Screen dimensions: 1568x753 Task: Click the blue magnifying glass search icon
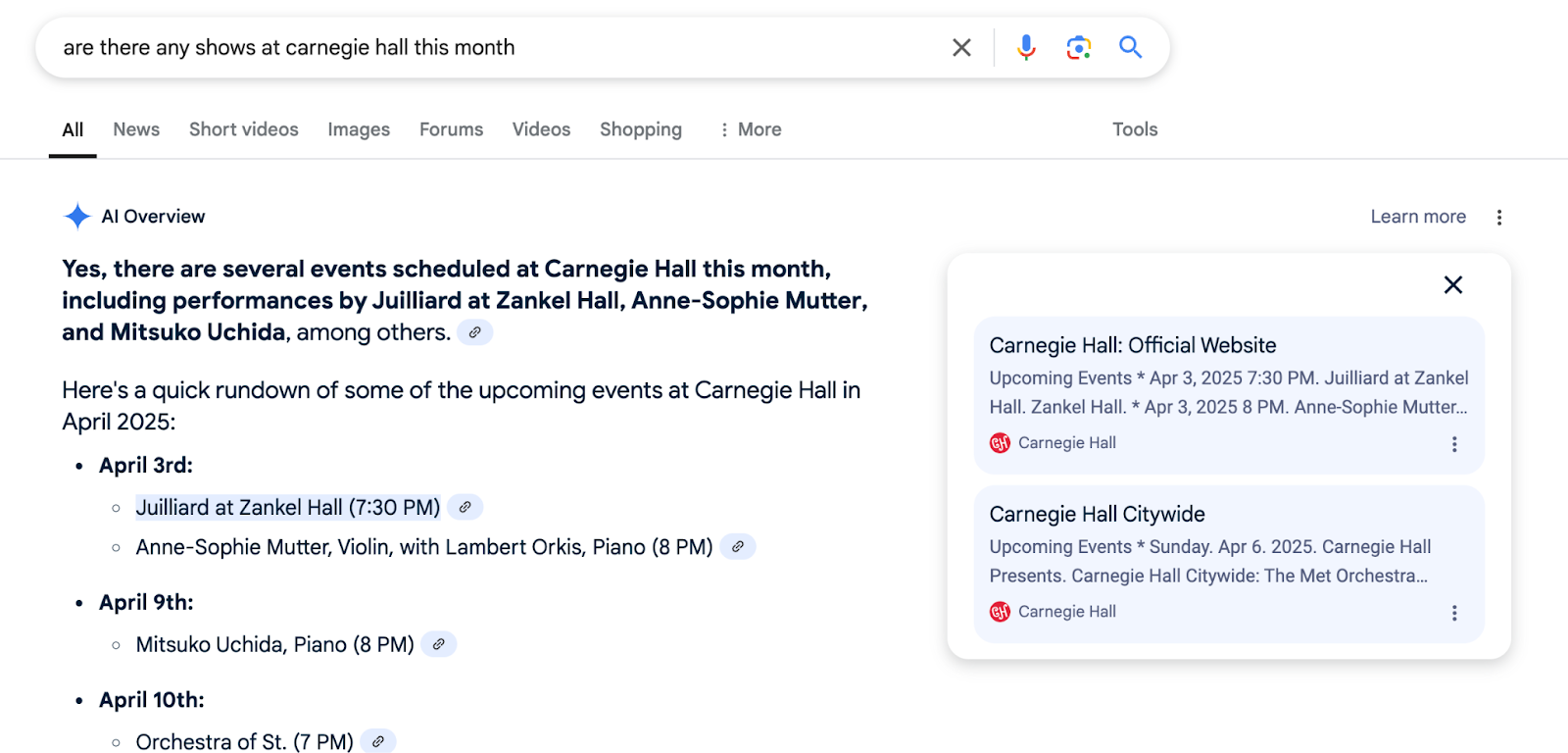(x=1131, y=47)
